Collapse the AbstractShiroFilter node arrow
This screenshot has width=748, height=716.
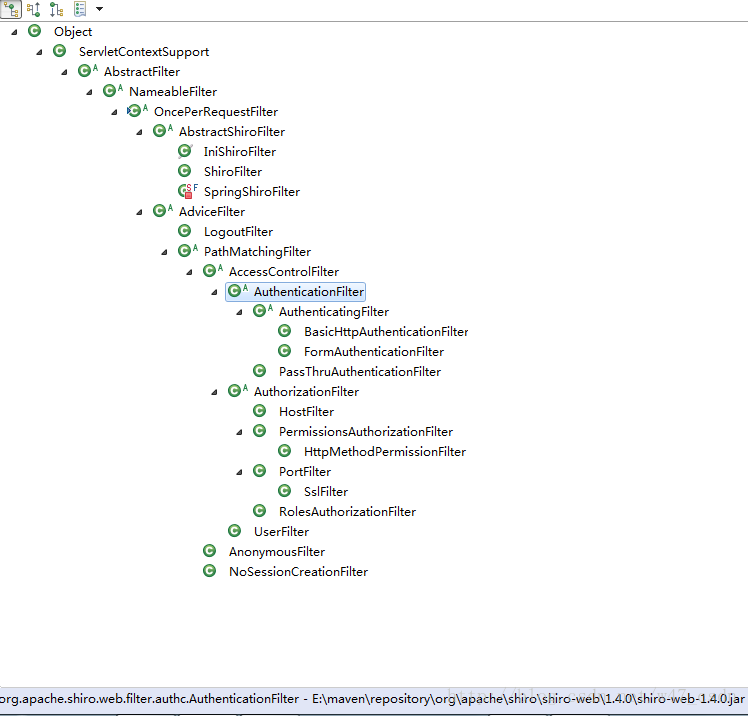[139, 133]
